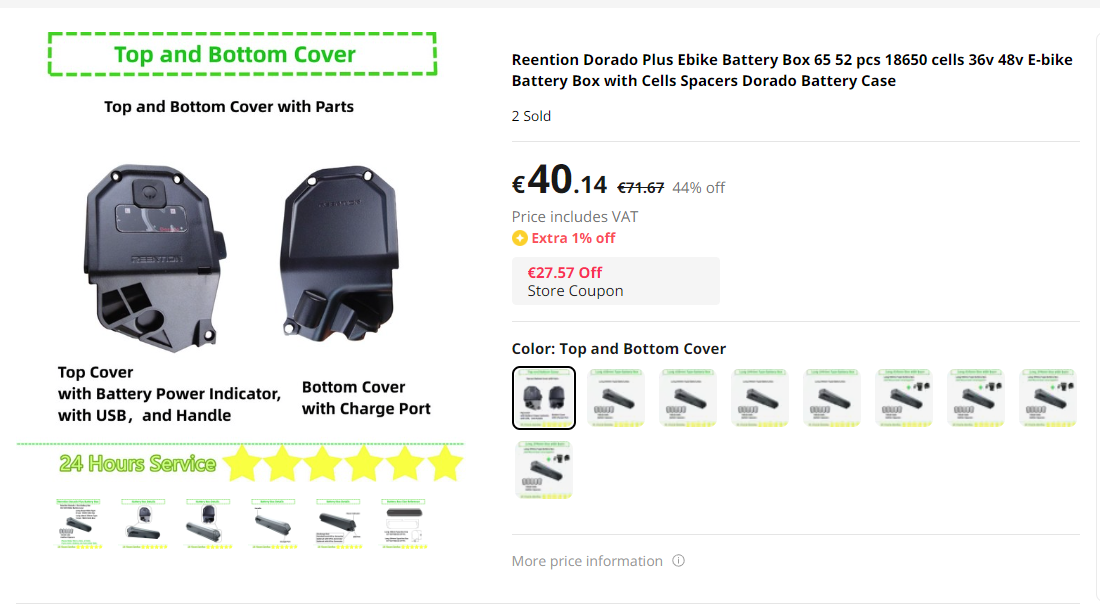The height and width of the screenshot is (604, 1100).
Task: View the fifth gallery thumbnail image
Action: click(x=340, y=522)
